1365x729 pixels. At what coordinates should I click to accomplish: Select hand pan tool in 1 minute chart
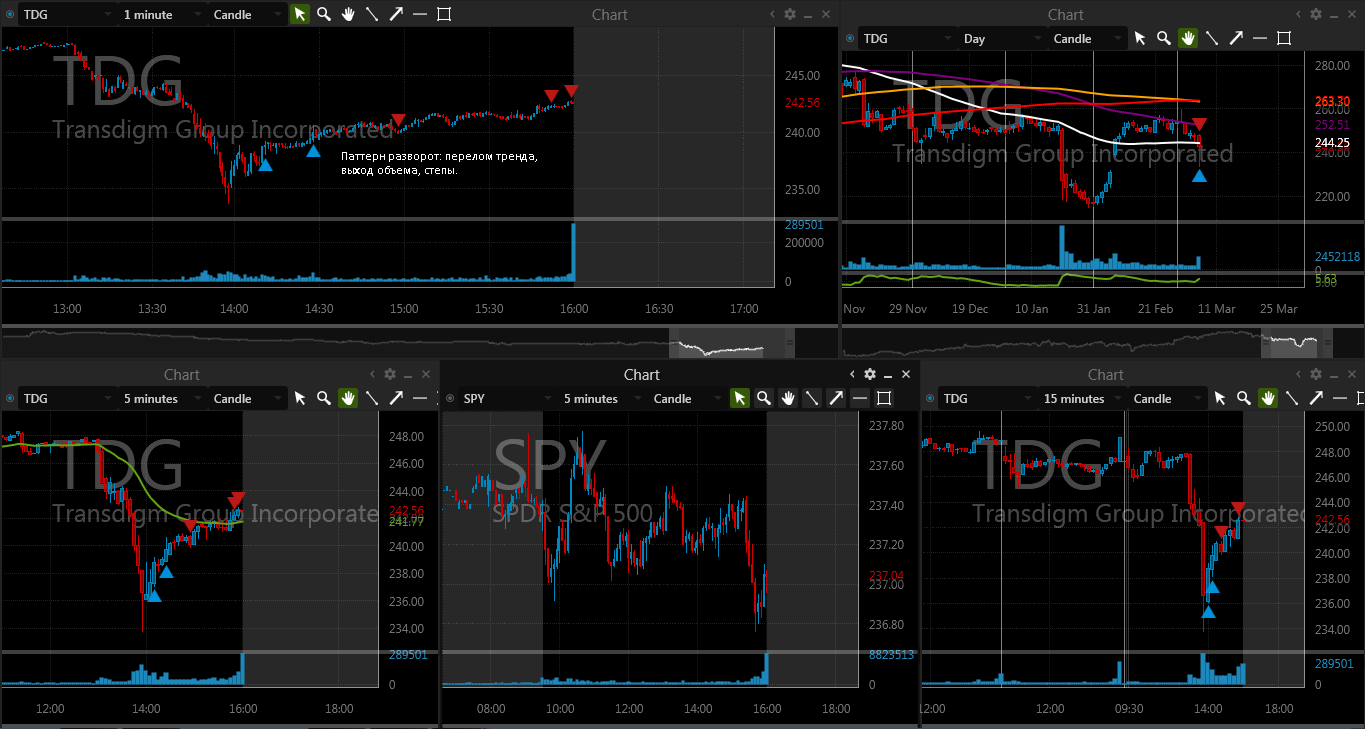(348, 14)
